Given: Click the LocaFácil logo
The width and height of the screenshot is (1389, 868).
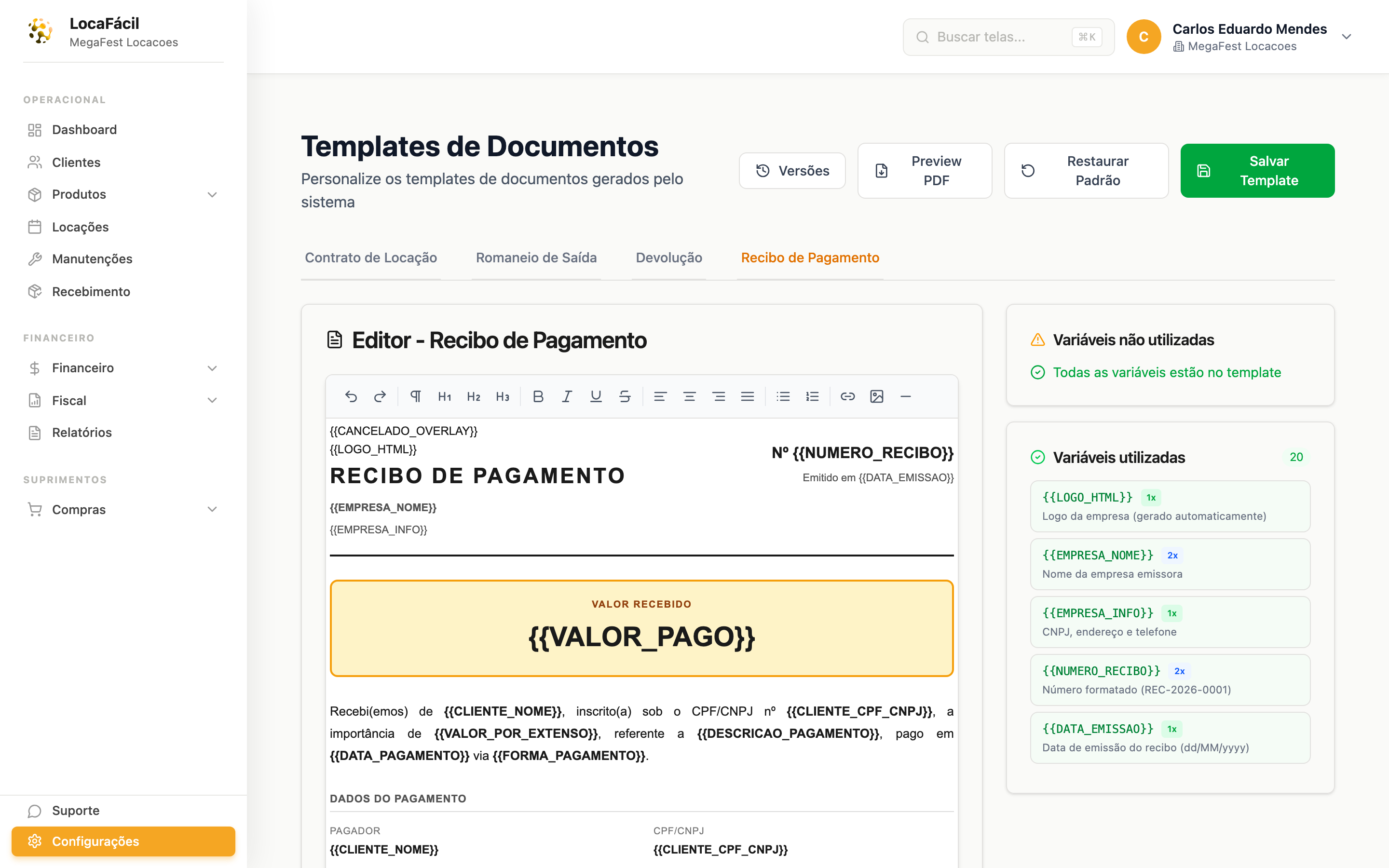Looking at the screenshot, I should point(40,31).
